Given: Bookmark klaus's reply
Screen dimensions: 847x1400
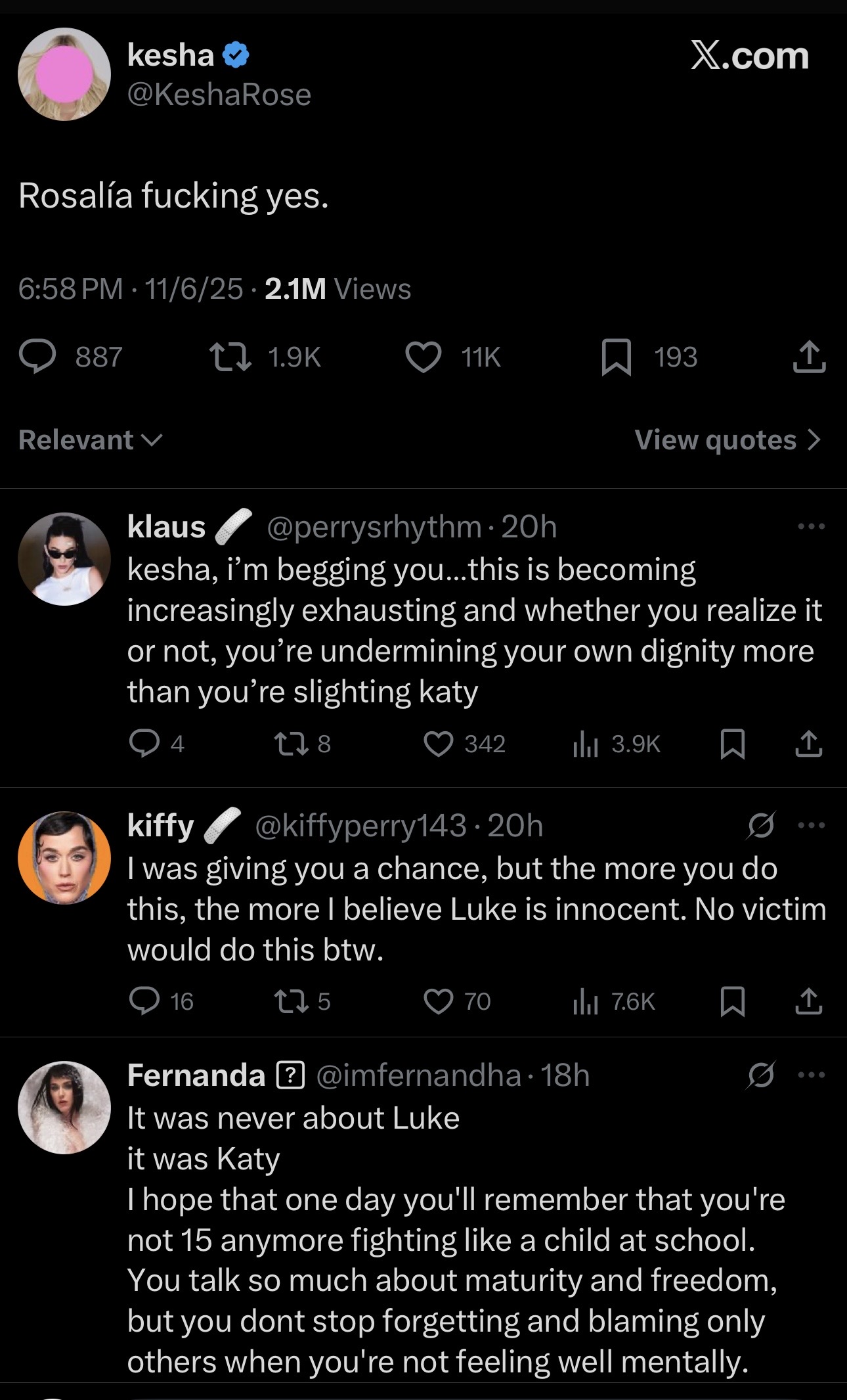Looking at the screenshot, I should [x=732, y=744].
